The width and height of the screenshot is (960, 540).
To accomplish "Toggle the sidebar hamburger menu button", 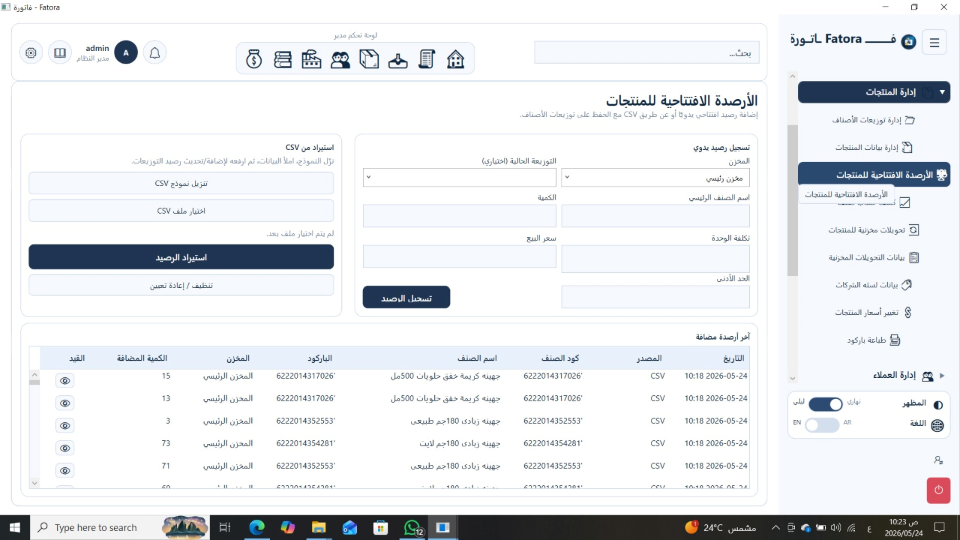I will [x=934, y=43].
